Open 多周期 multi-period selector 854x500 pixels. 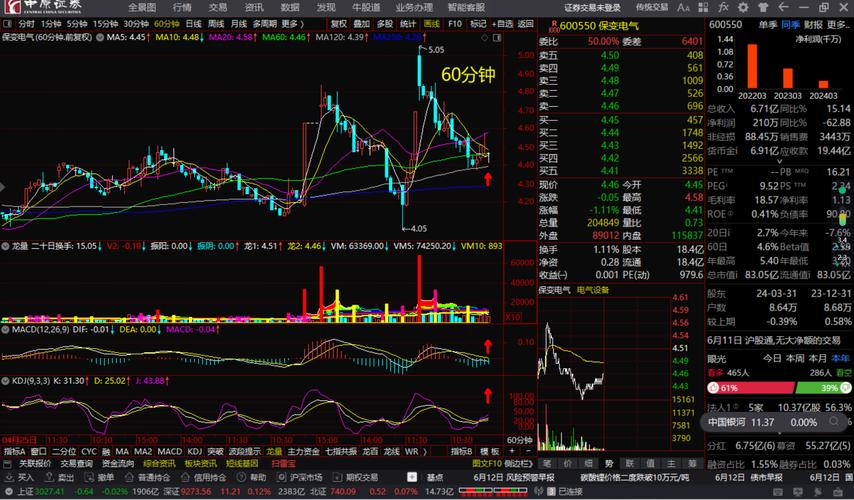click(x=265, y=24)
